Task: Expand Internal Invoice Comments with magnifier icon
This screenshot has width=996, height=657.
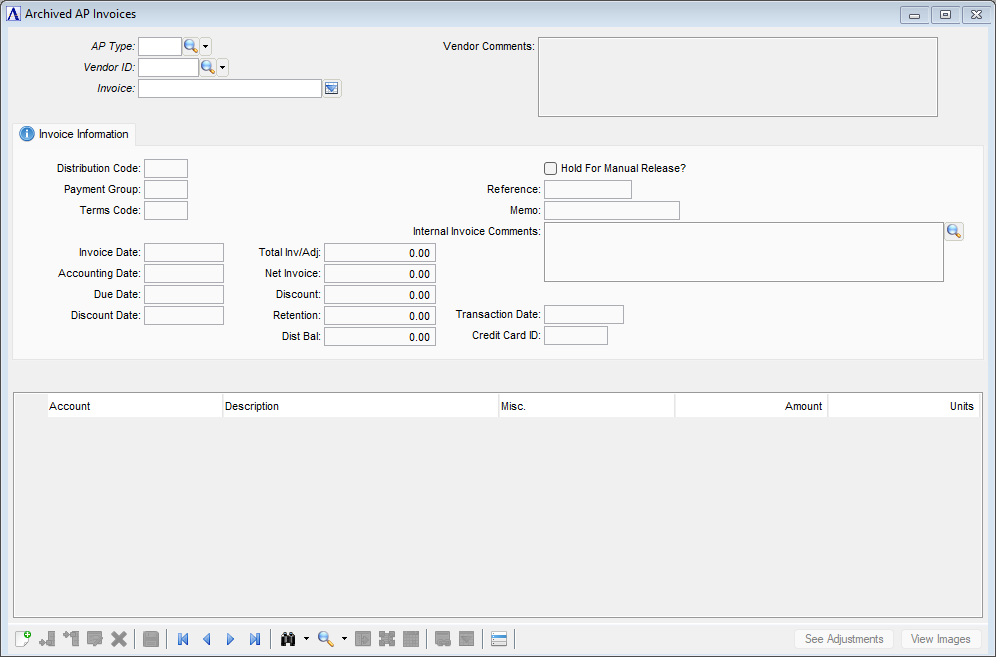Action: click(x=954, y=231)
